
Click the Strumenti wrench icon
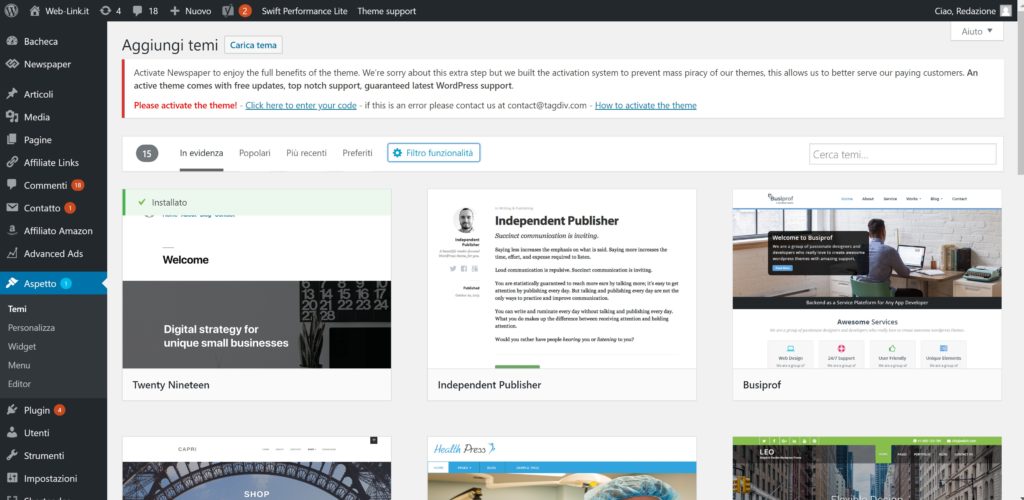click(12, 456)
